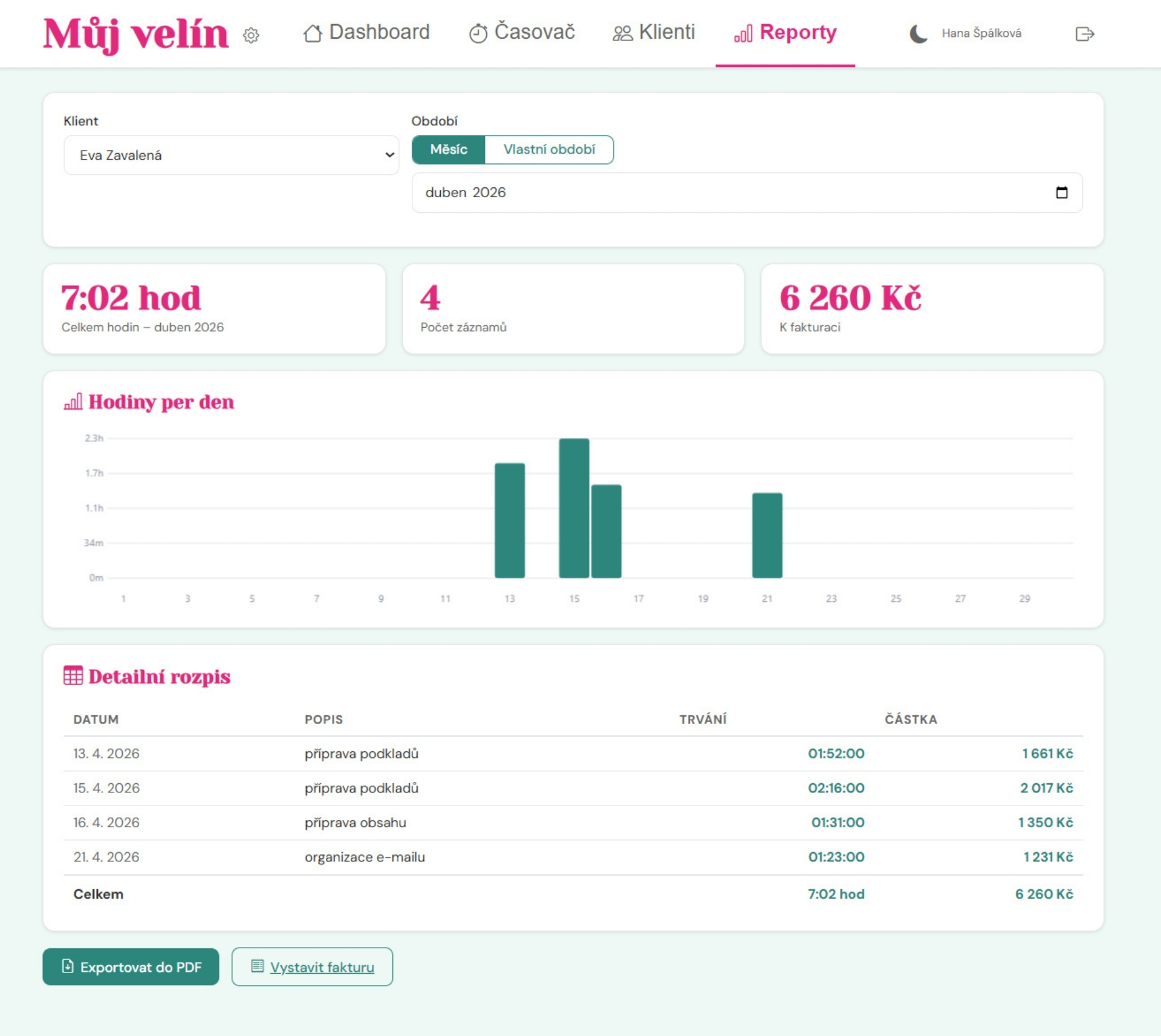Click the Reporty bar chart icon
The width and height of the screenshot is (1161, 1036).
[743, 33]
